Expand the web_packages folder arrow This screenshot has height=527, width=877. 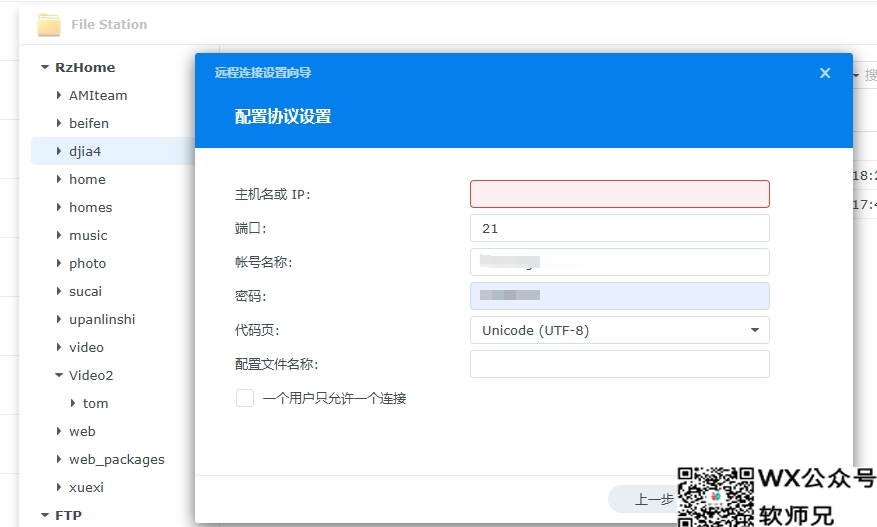(59, 459)
